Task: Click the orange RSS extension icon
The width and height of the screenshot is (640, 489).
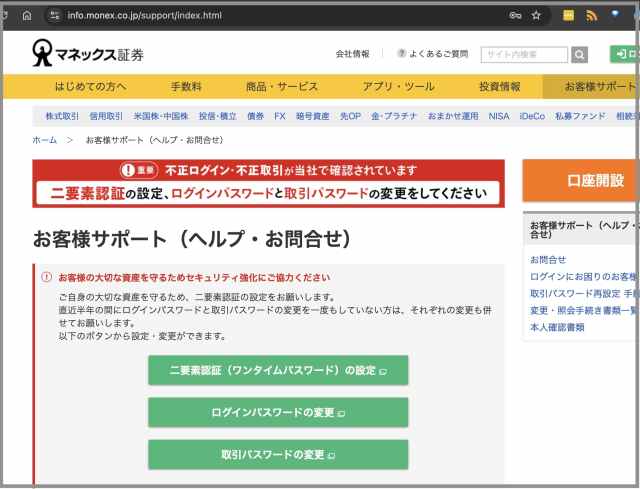Action: 591,16
